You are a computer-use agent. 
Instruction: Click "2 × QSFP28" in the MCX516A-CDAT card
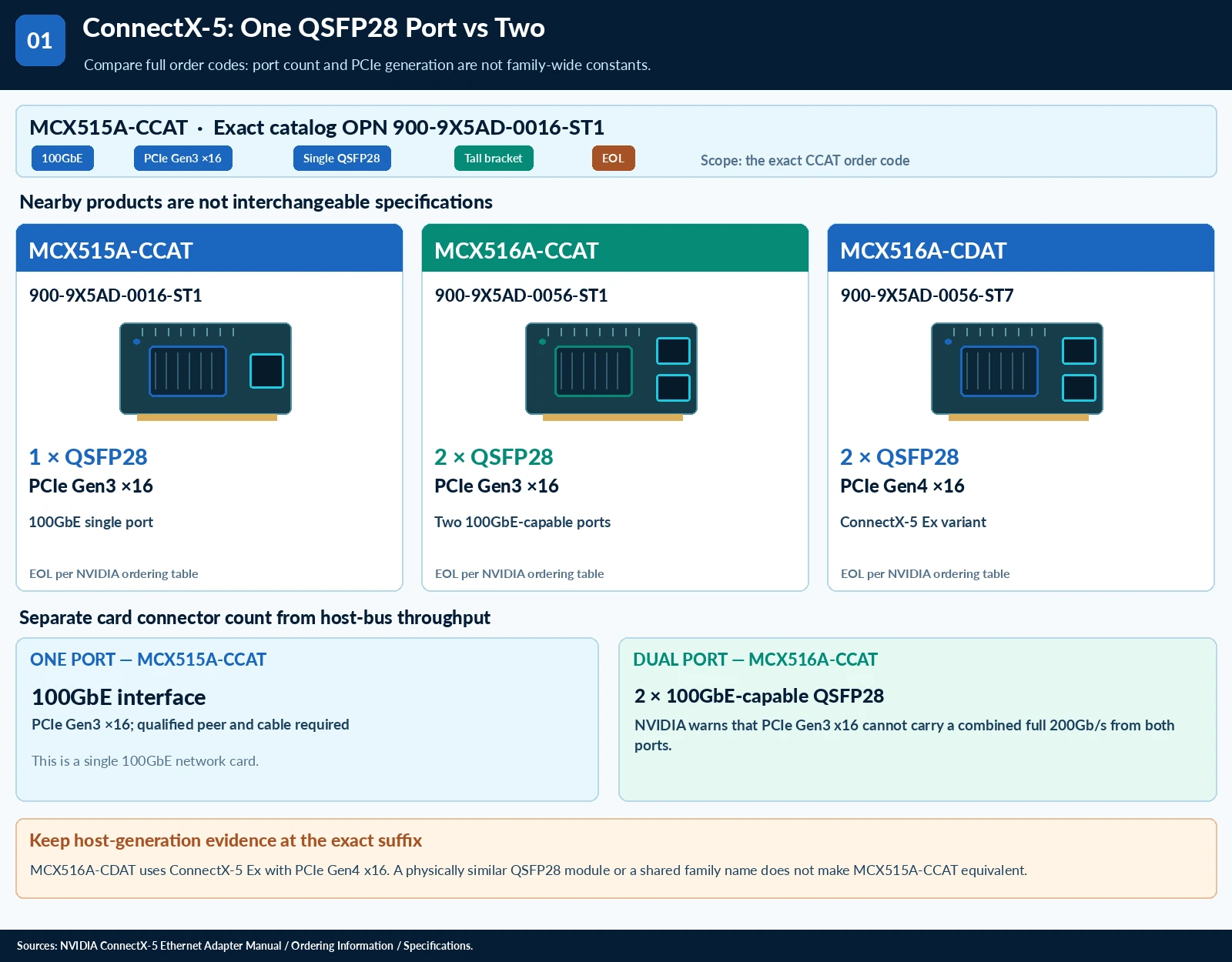point(899,456)
